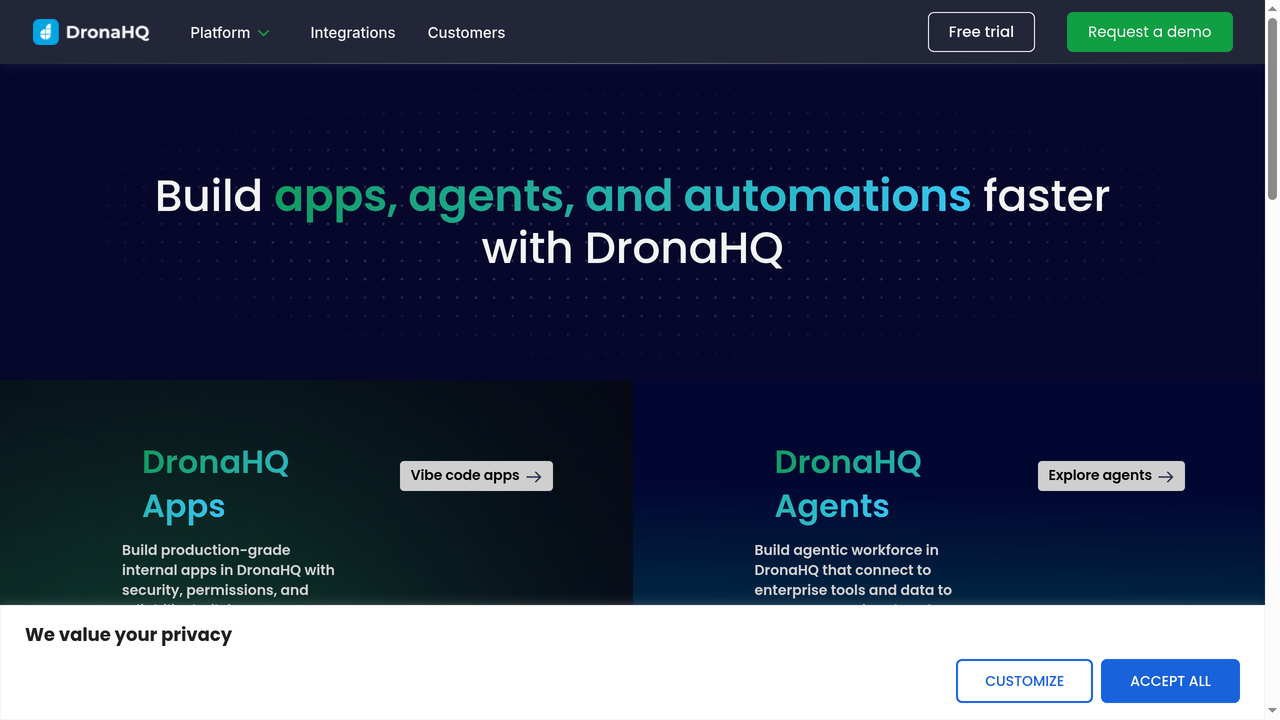
Task: Customize privacy preferences
Action: 1024,681
